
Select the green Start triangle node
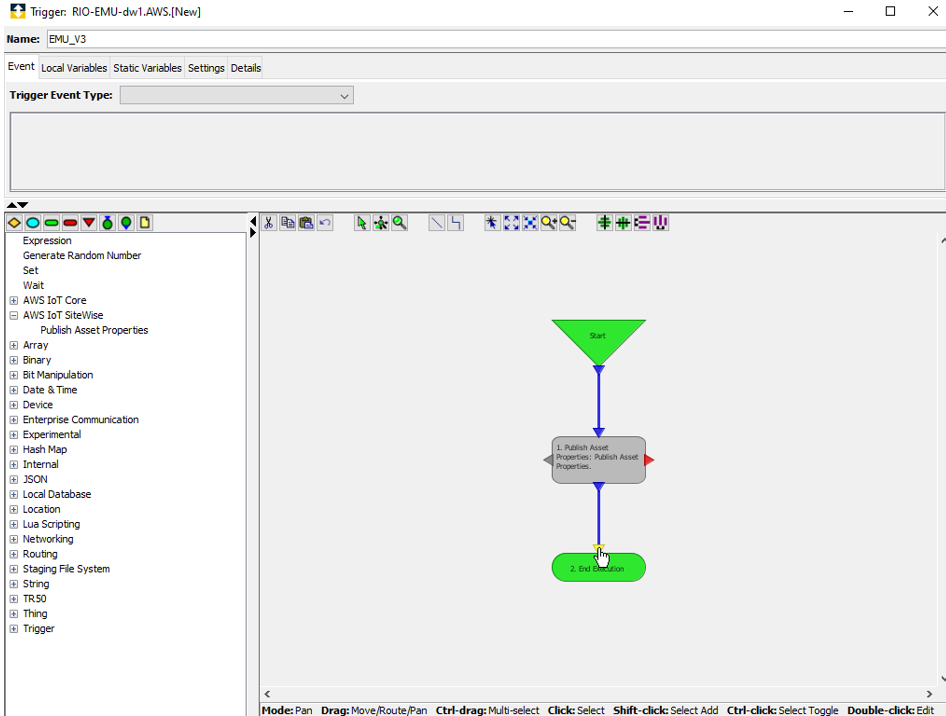[x=598, y=337]
